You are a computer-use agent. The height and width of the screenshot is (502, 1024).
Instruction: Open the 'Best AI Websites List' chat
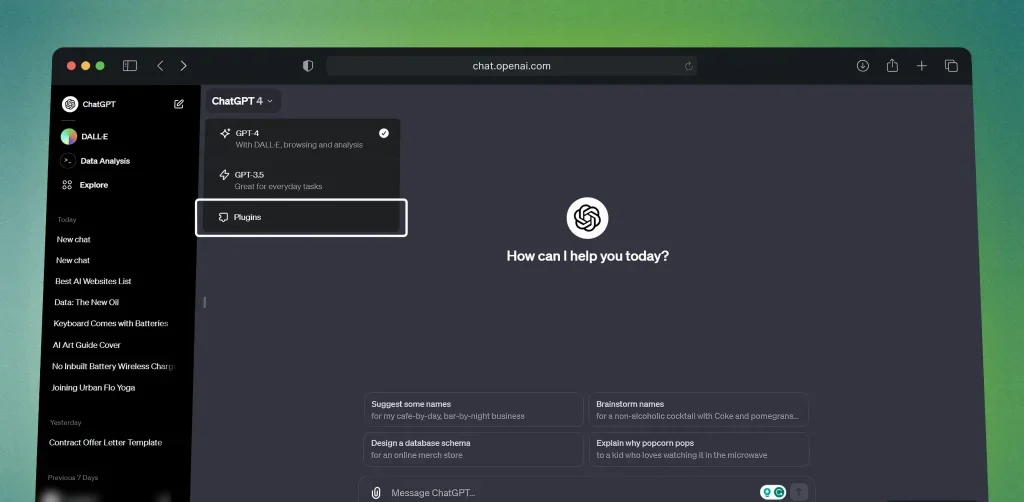[93, 282]
